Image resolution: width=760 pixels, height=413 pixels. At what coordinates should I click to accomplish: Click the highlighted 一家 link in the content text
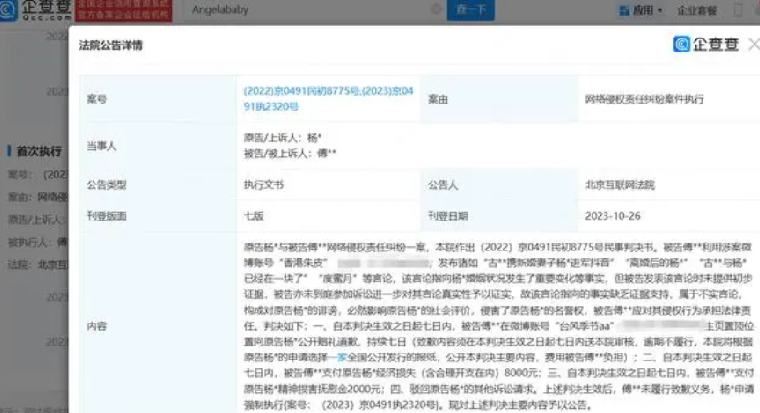pos(338,357)
